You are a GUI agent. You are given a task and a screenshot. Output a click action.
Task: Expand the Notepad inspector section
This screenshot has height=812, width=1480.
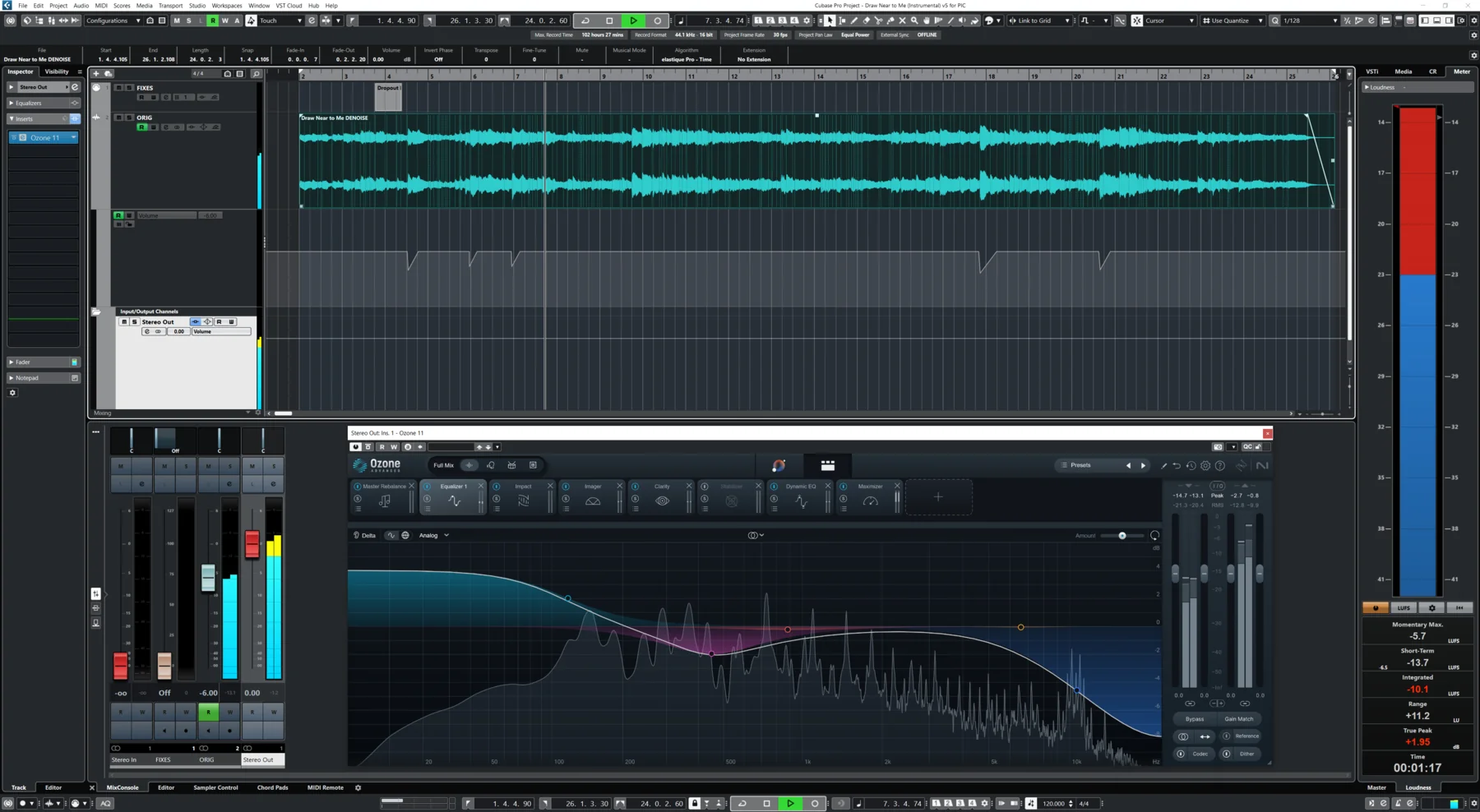point(44,378)
